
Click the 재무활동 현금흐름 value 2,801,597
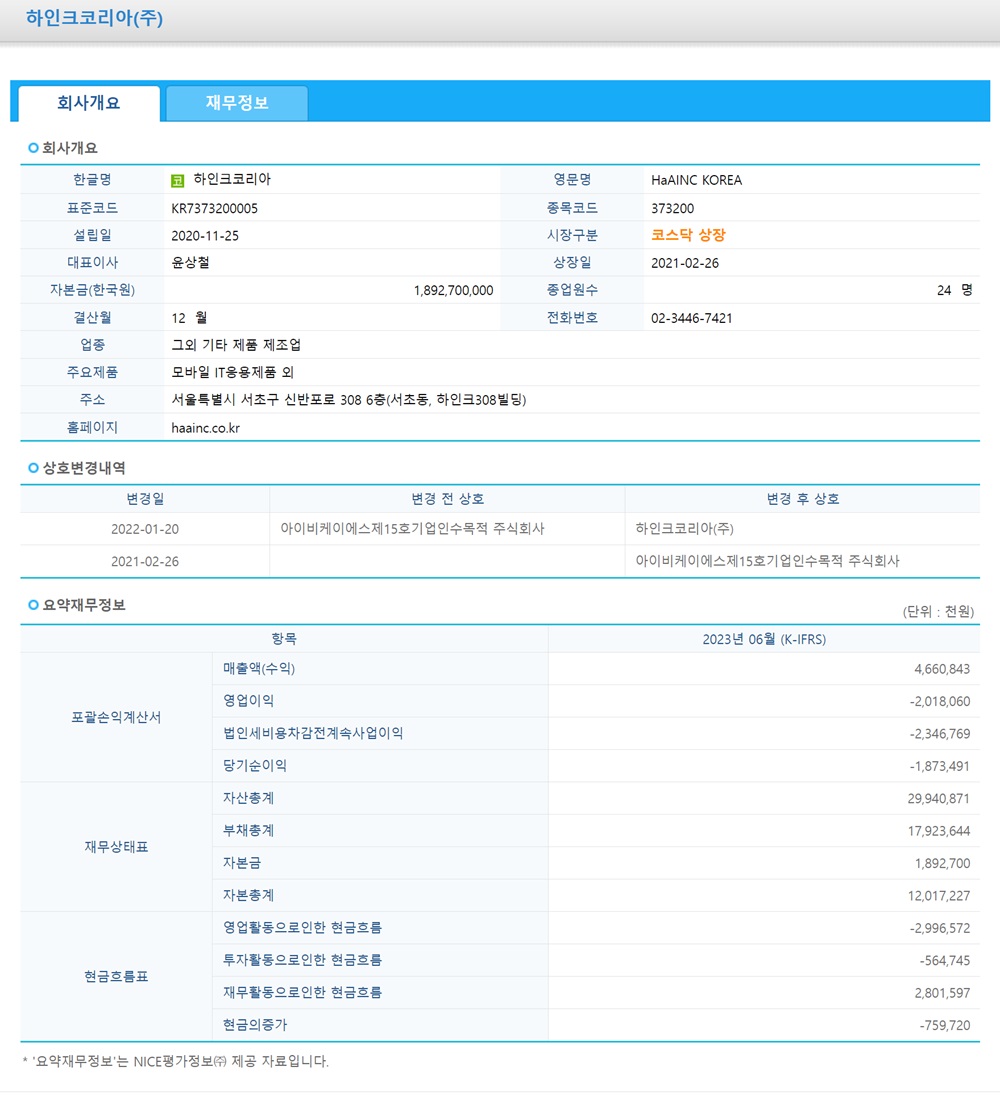(942, 993)
